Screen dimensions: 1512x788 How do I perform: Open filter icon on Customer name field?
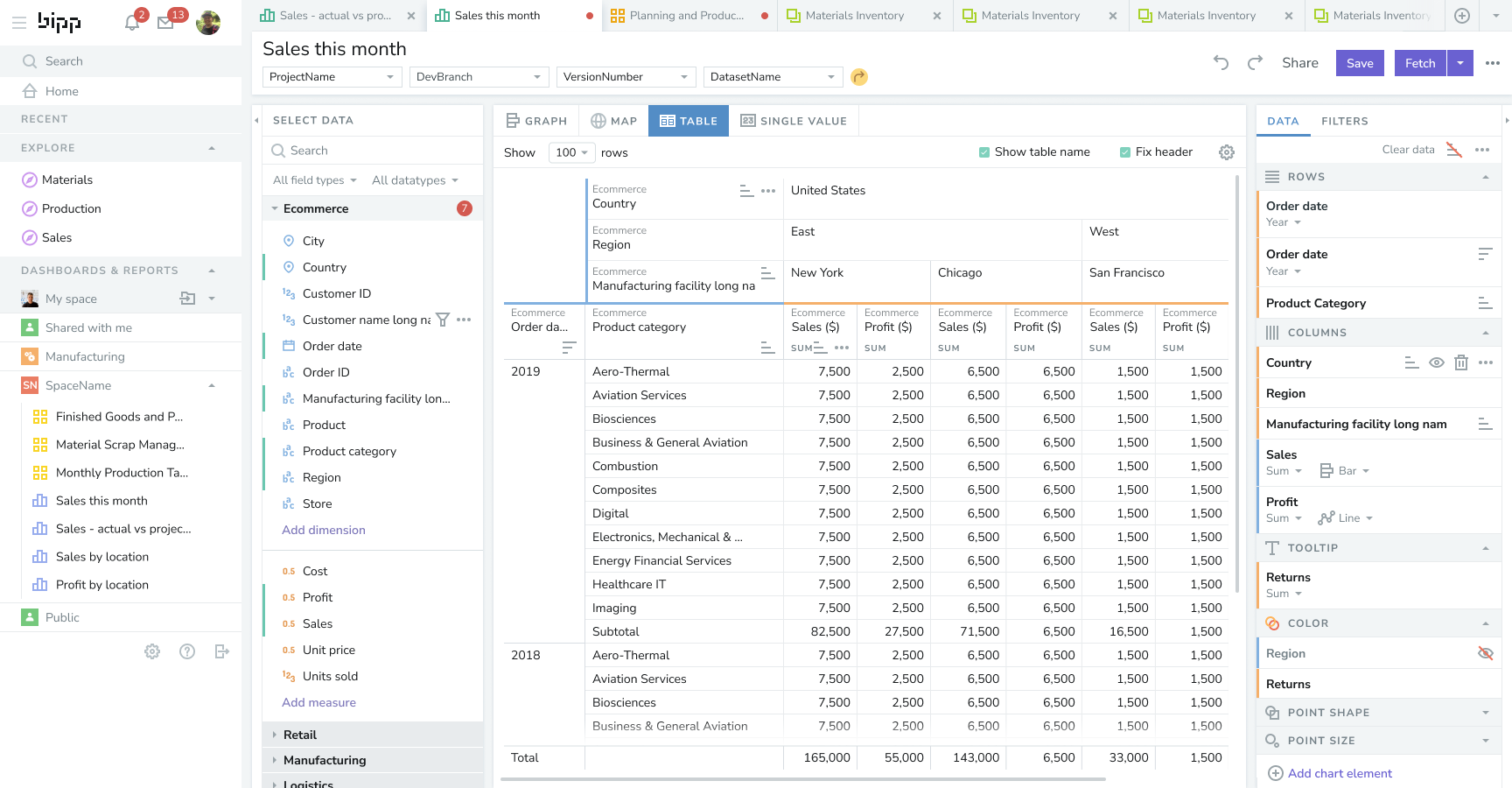pos(443,320)
